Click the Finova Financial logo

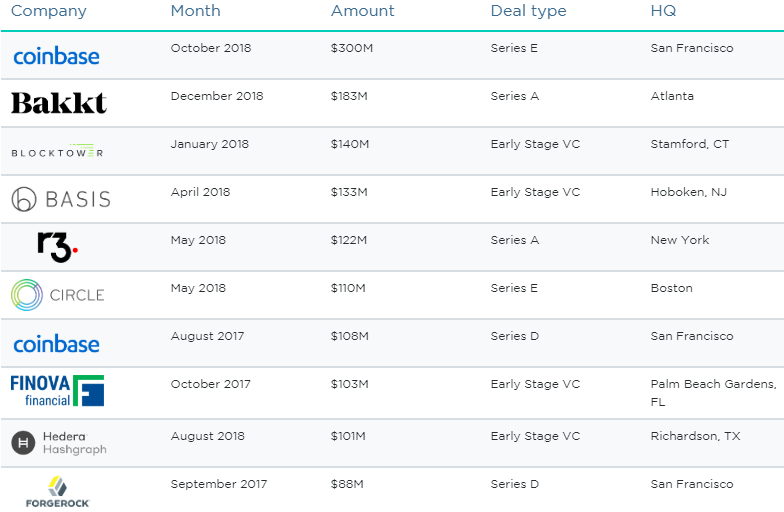coord(57,390)
